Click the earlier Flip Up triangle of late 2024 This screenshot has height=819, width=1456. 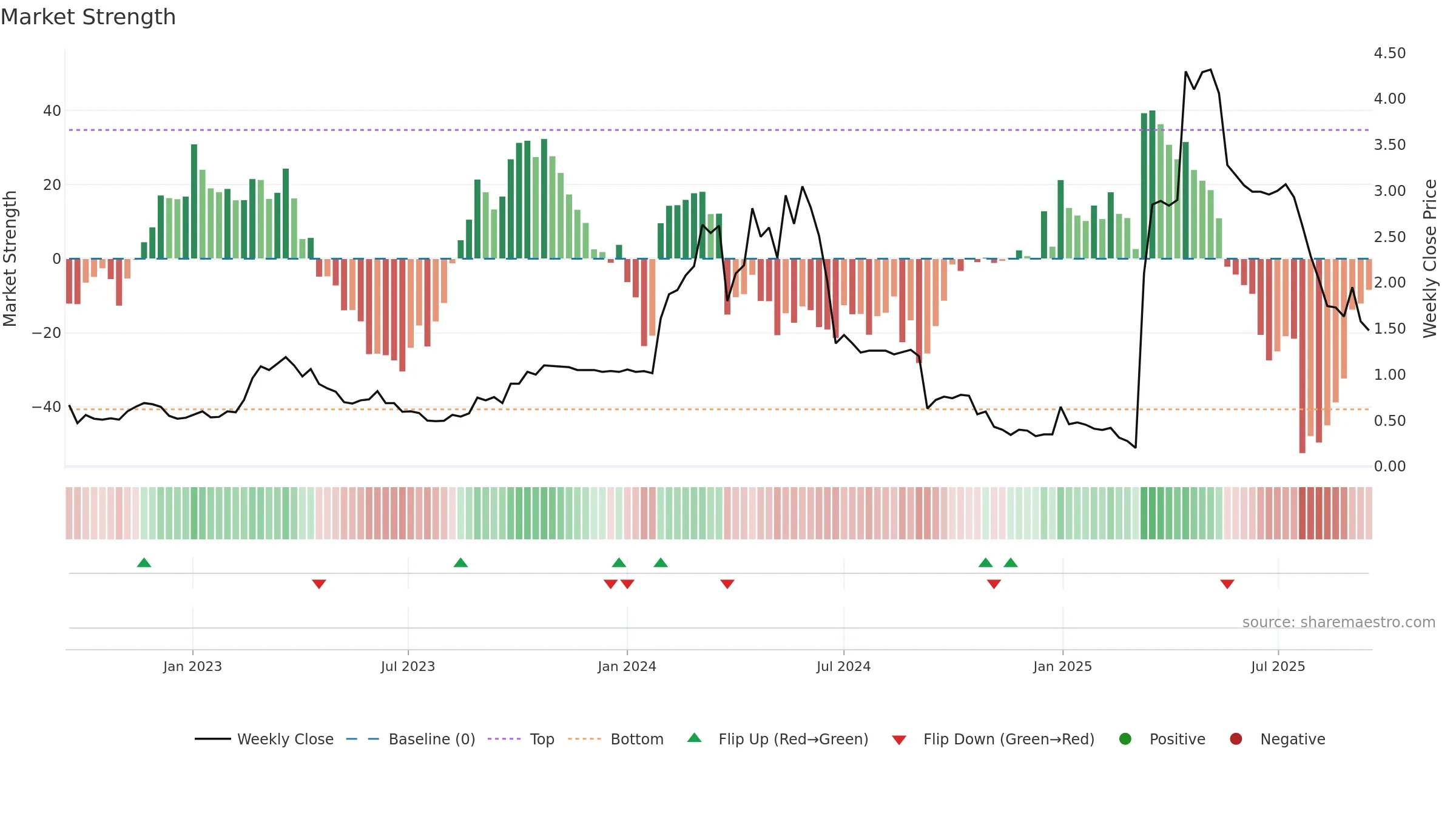point(985,562)
